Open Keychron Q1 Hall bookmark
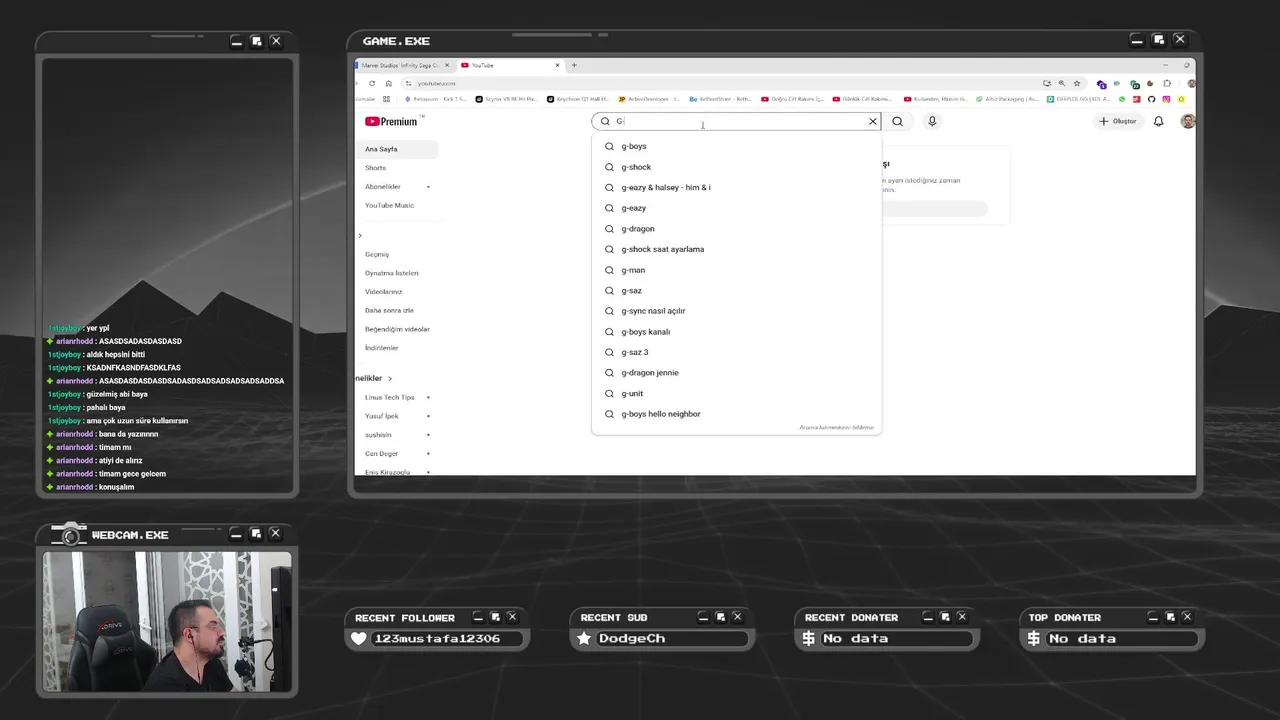The width and height of the screenshot is (1280, 720). [578, 99]
